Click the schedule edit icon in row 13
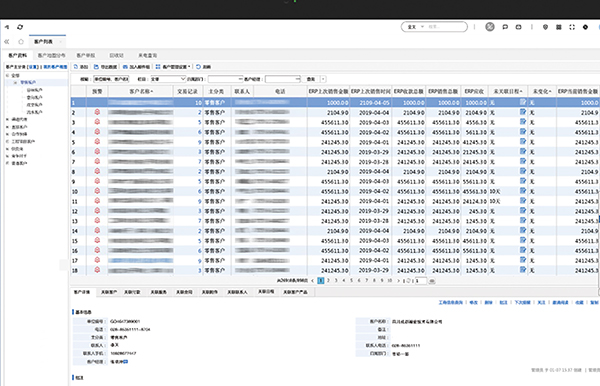The height and width of the screenshot is (386, 600). pos(523,220)
